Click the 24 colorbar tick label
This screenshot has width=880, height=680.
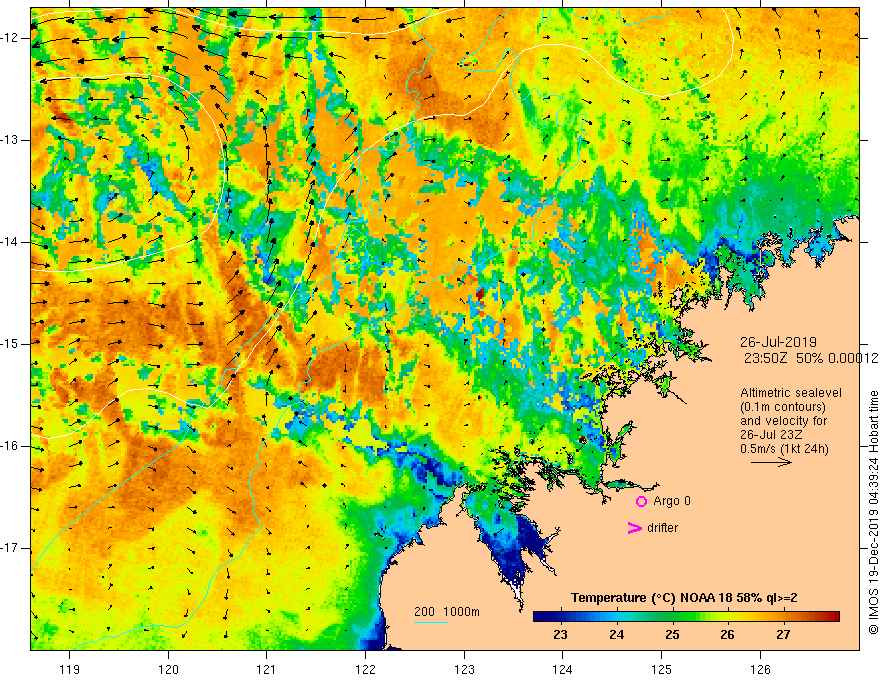point(616,635)
